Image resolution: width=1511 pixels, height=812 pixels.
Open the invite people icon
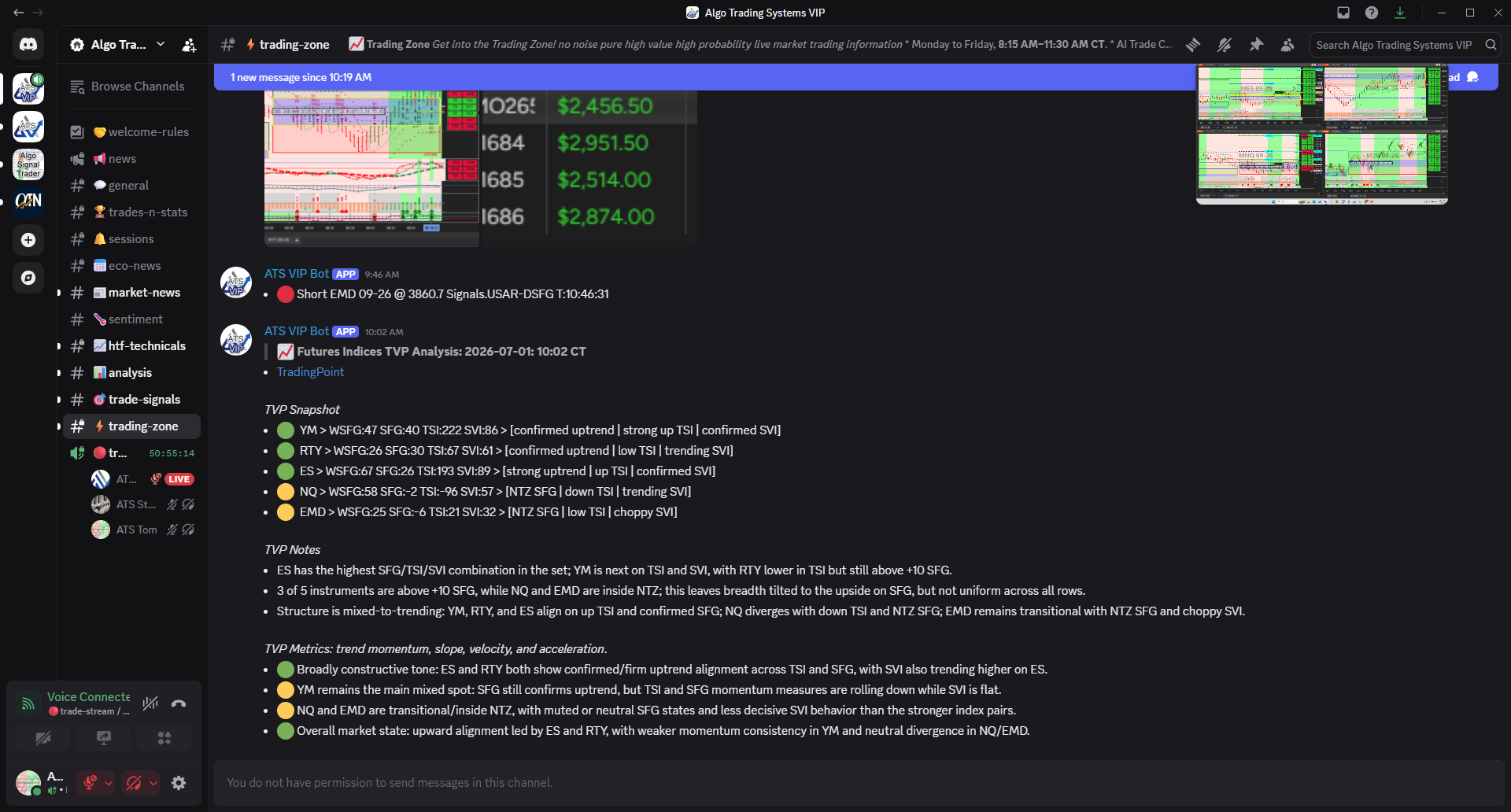click(189, 45)
